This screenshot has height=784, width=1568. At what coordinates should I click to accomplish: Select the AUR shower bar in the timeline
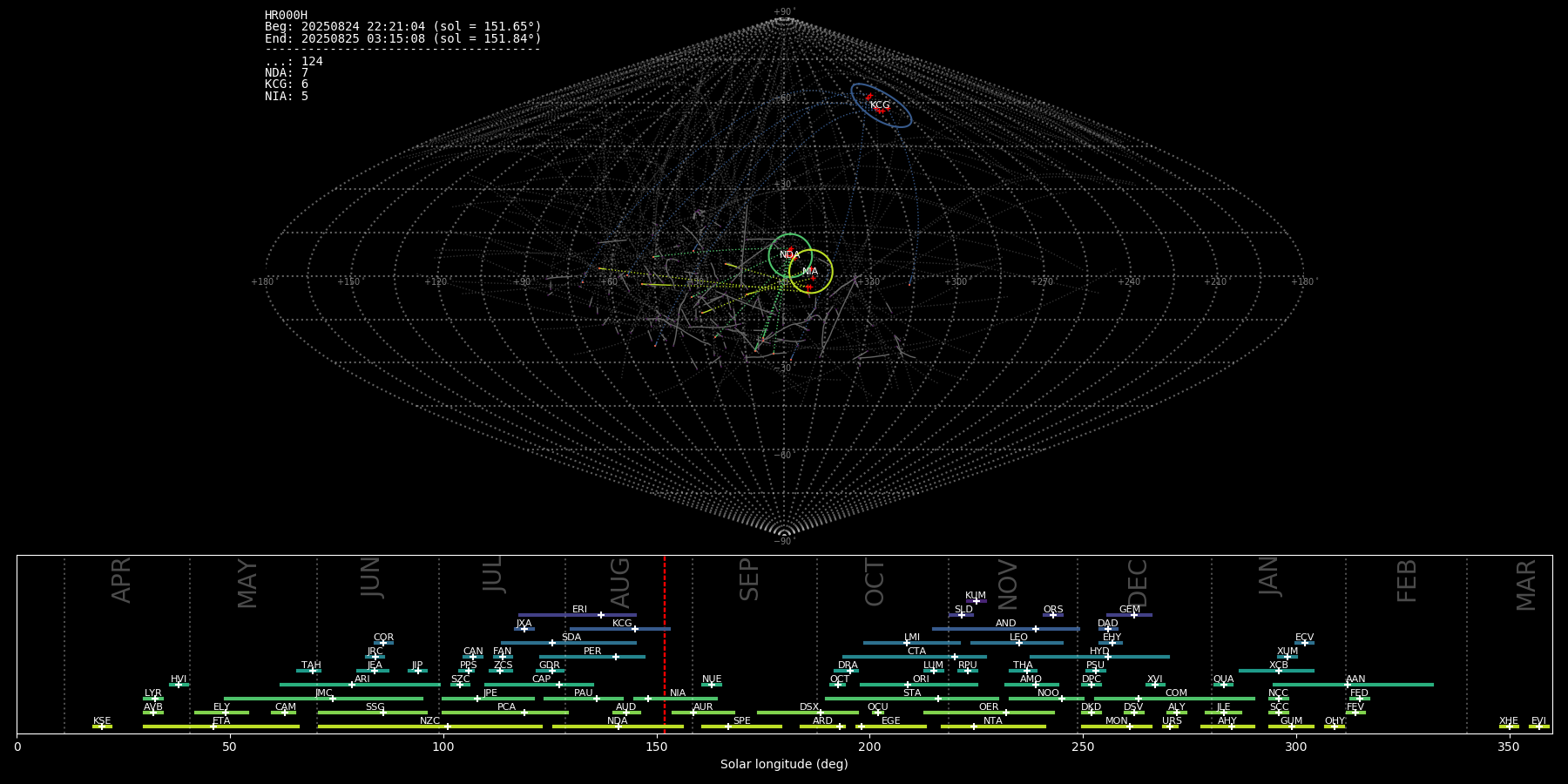[703, 713]
